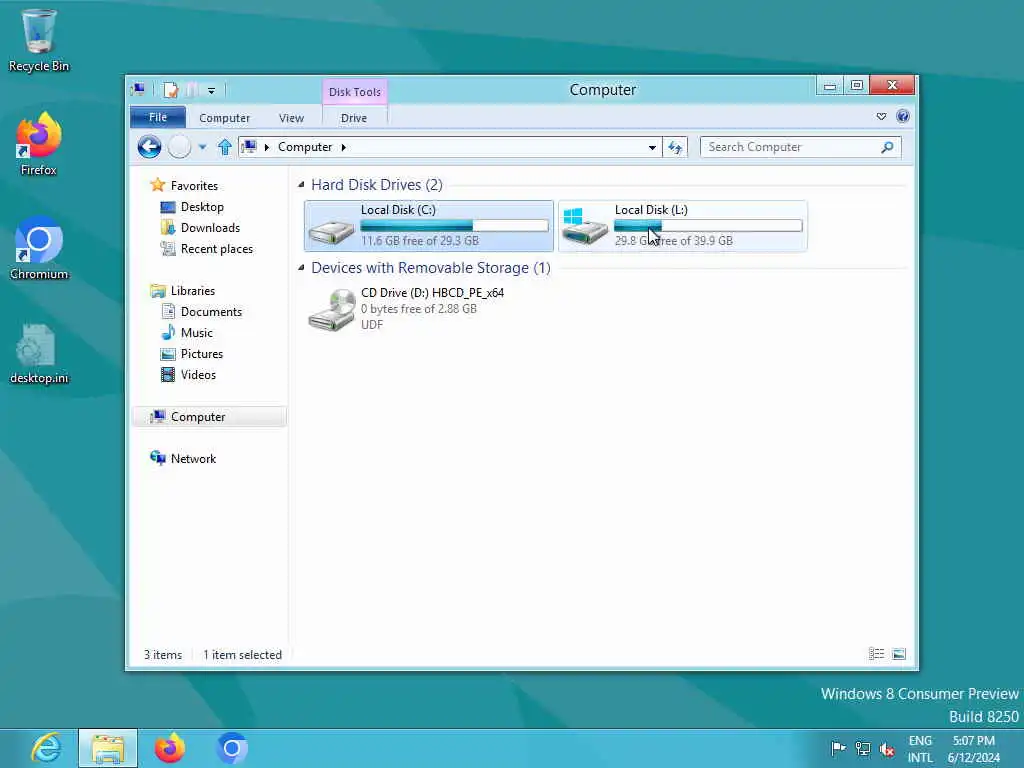
Task: Open Explorer Help question mark icon
Action: click(903, 116)
